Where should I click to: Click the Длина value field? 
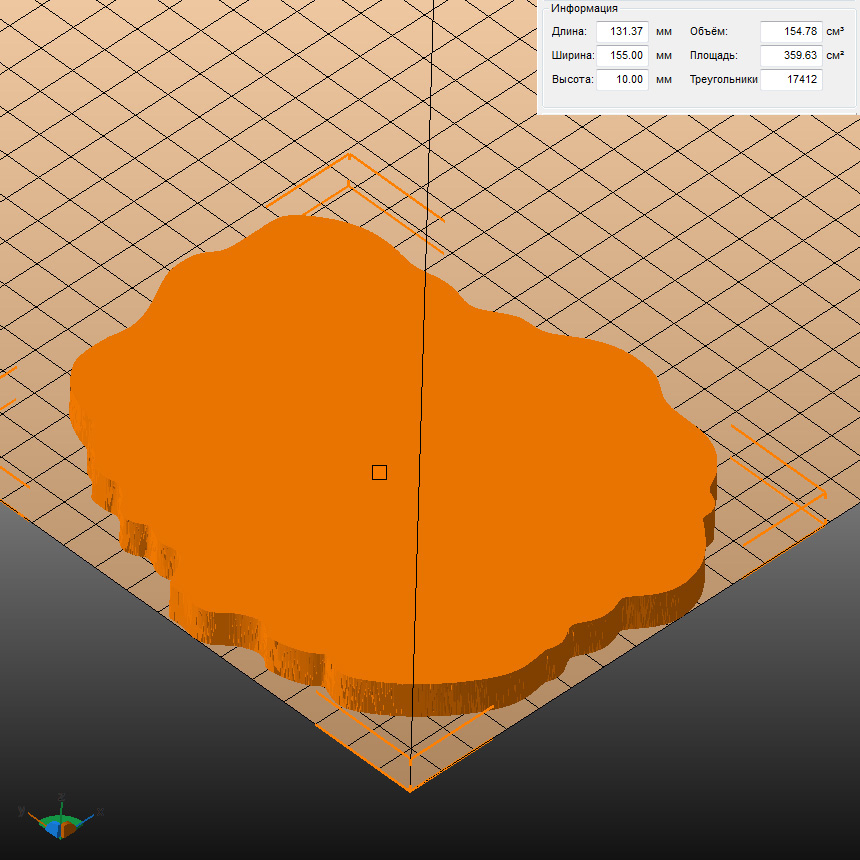[622, 31]
